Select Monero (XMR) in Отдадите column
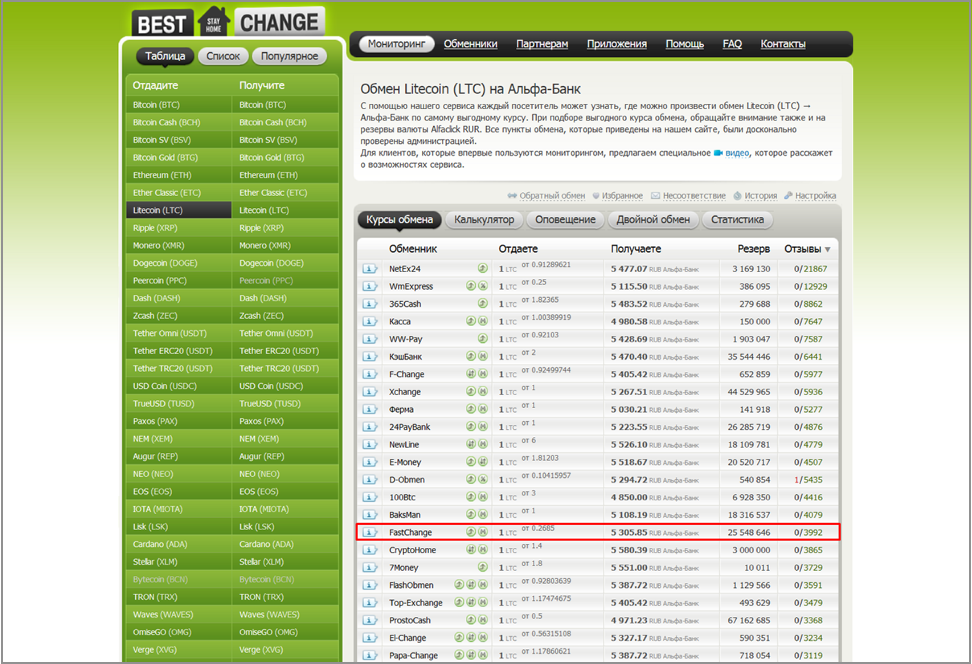This screenshot has height=664, width=972. click(x=179, y=246)
